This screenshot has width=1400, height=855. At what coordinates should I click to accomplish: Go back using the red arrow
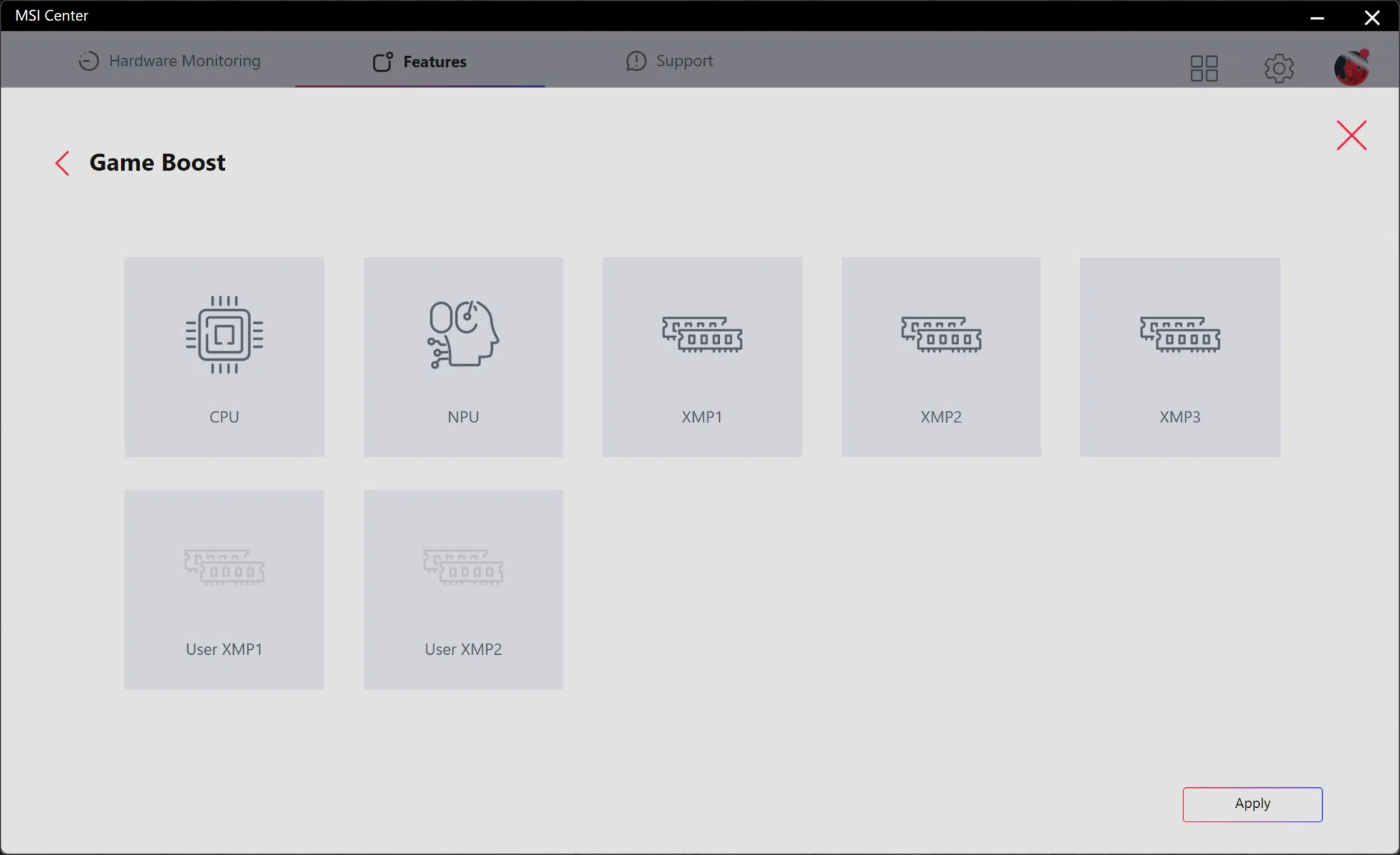pyautogui.click(x=62, y=163)
